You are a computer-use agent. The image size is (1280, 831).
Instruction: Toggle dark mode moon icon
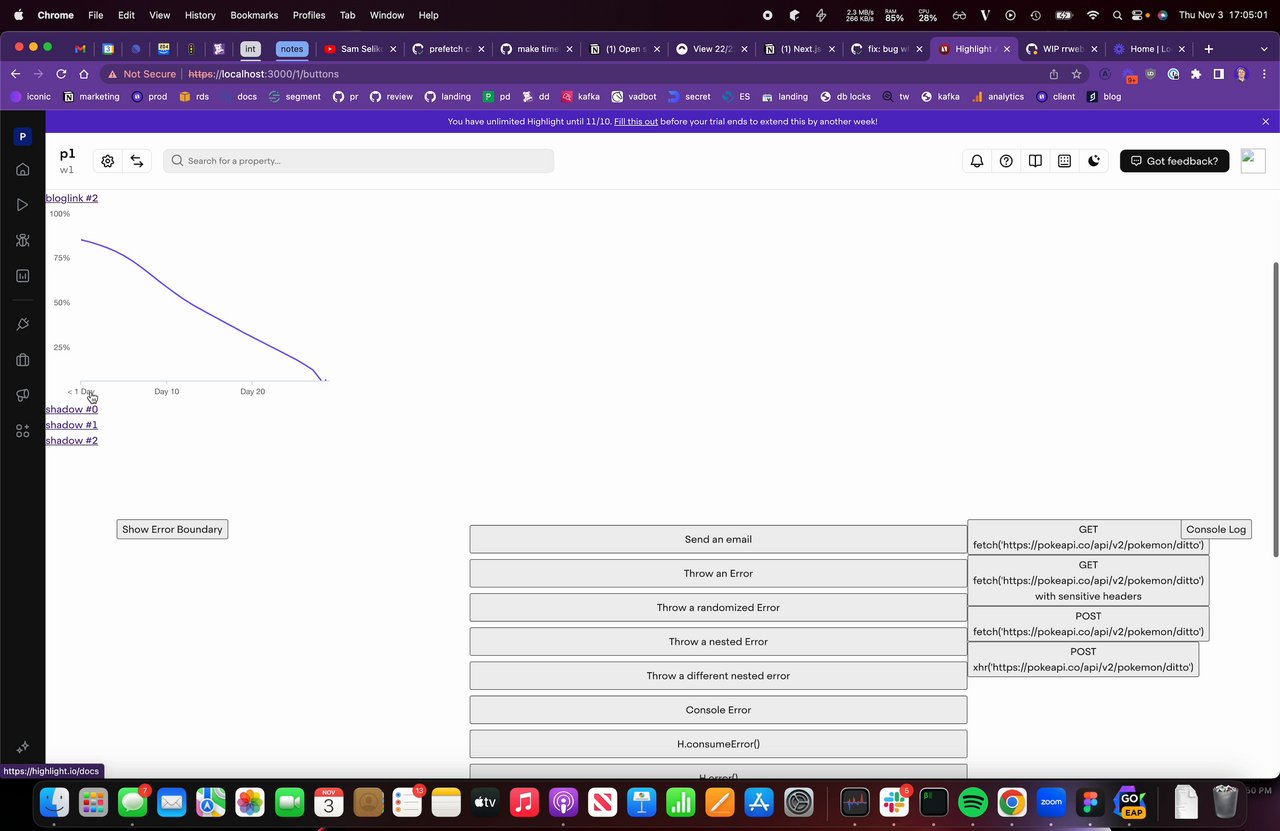[x=1094, y=161]
